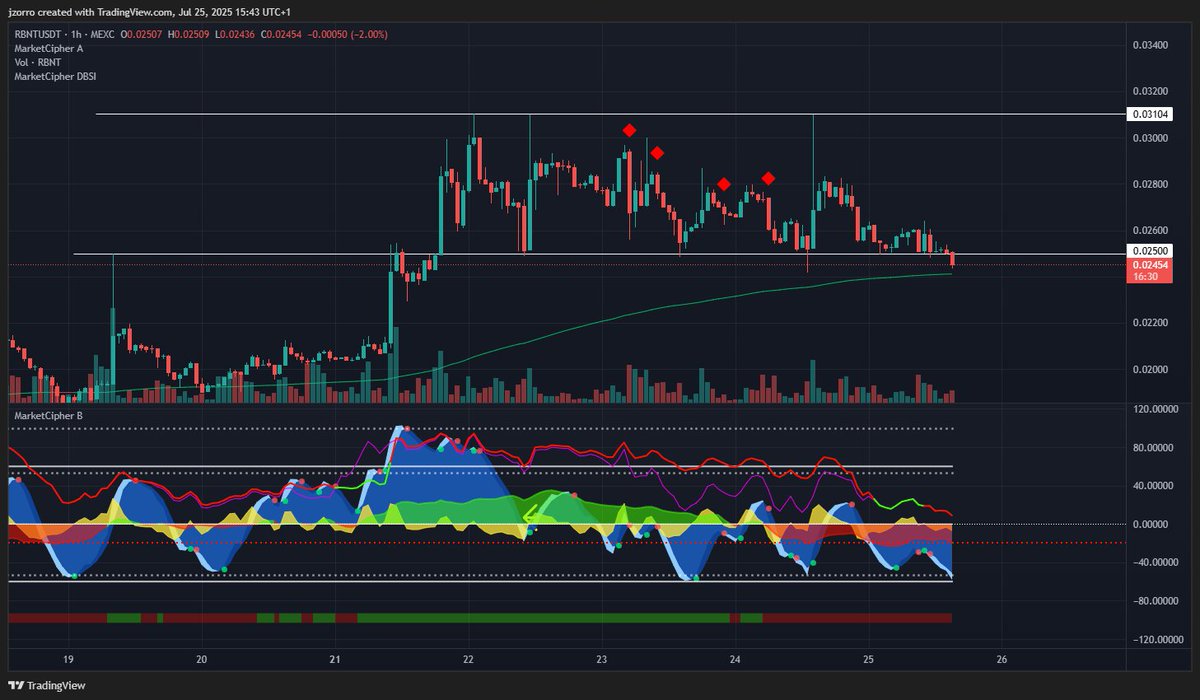Select the Vol · RBNT indicator label

(40, 62)
